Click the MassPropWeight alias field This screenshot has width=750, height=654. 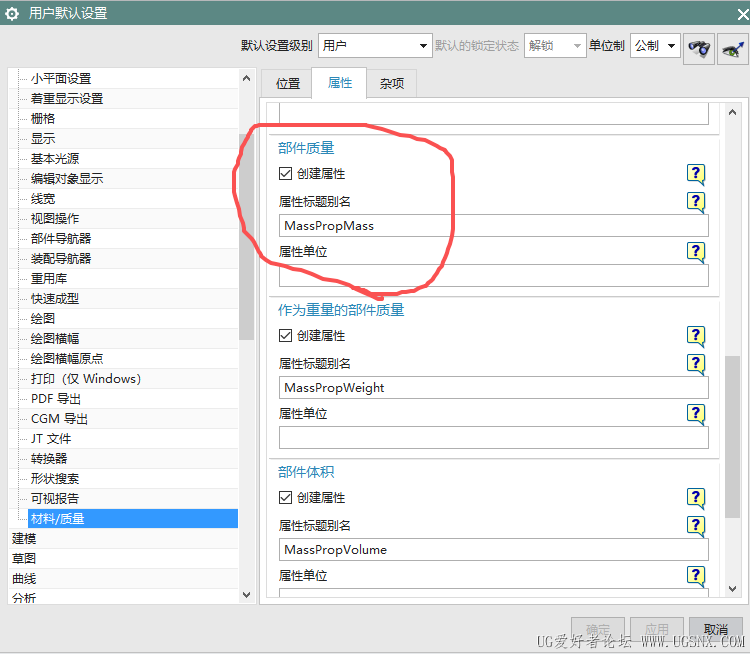click(494, 388)
